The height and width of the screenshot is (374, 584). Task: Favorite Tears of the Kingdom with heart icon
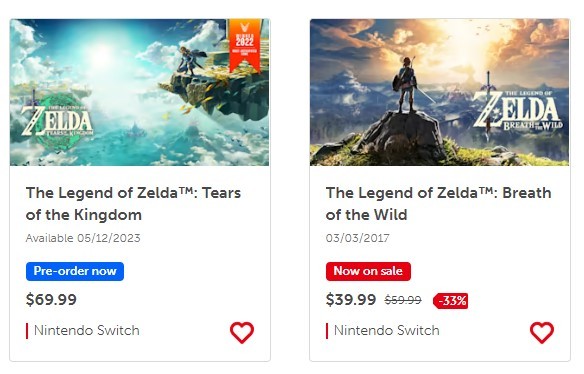(x=242, y=332)
